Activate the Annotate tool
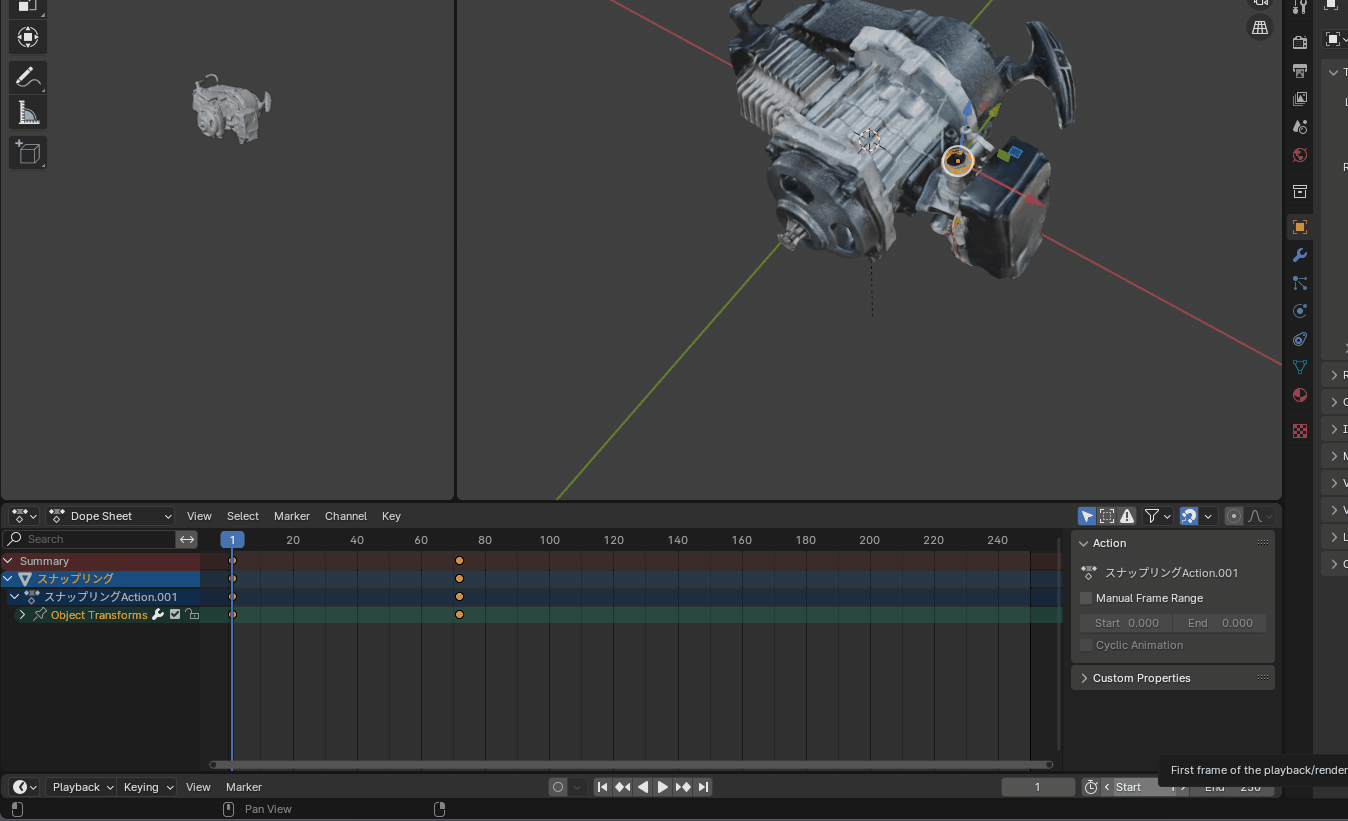 click(x=27, y=77)
